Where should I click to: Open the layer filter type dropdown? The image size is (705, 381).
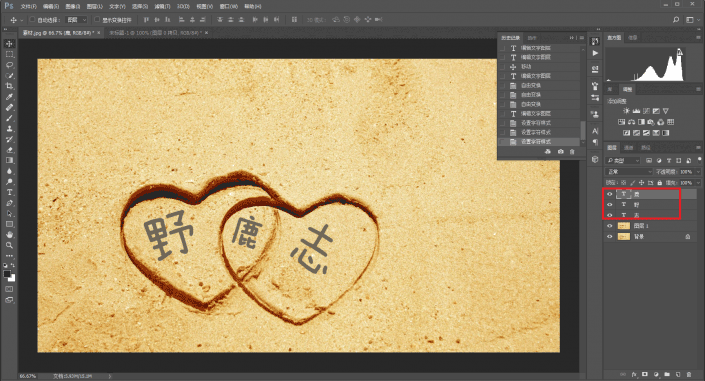click(623, 161)
